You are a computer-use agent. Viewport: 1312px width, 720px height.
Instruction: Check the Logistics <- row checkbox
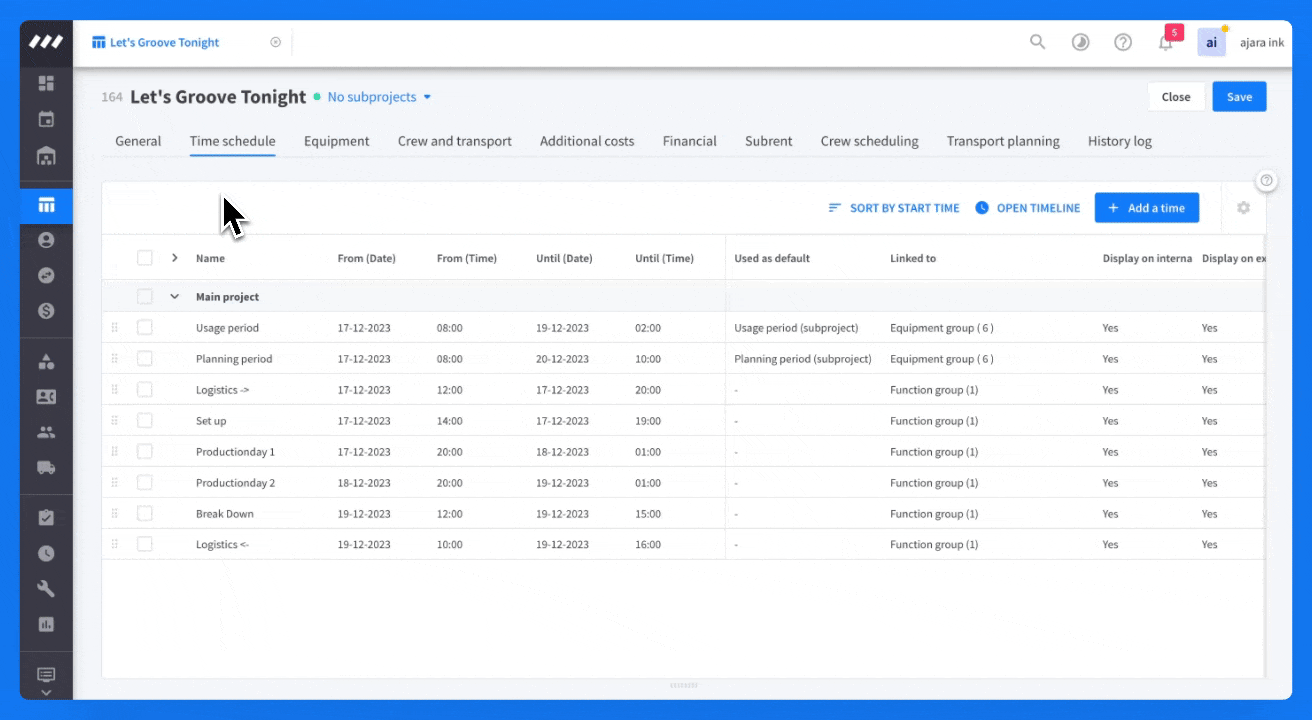(x=145, y=545)
